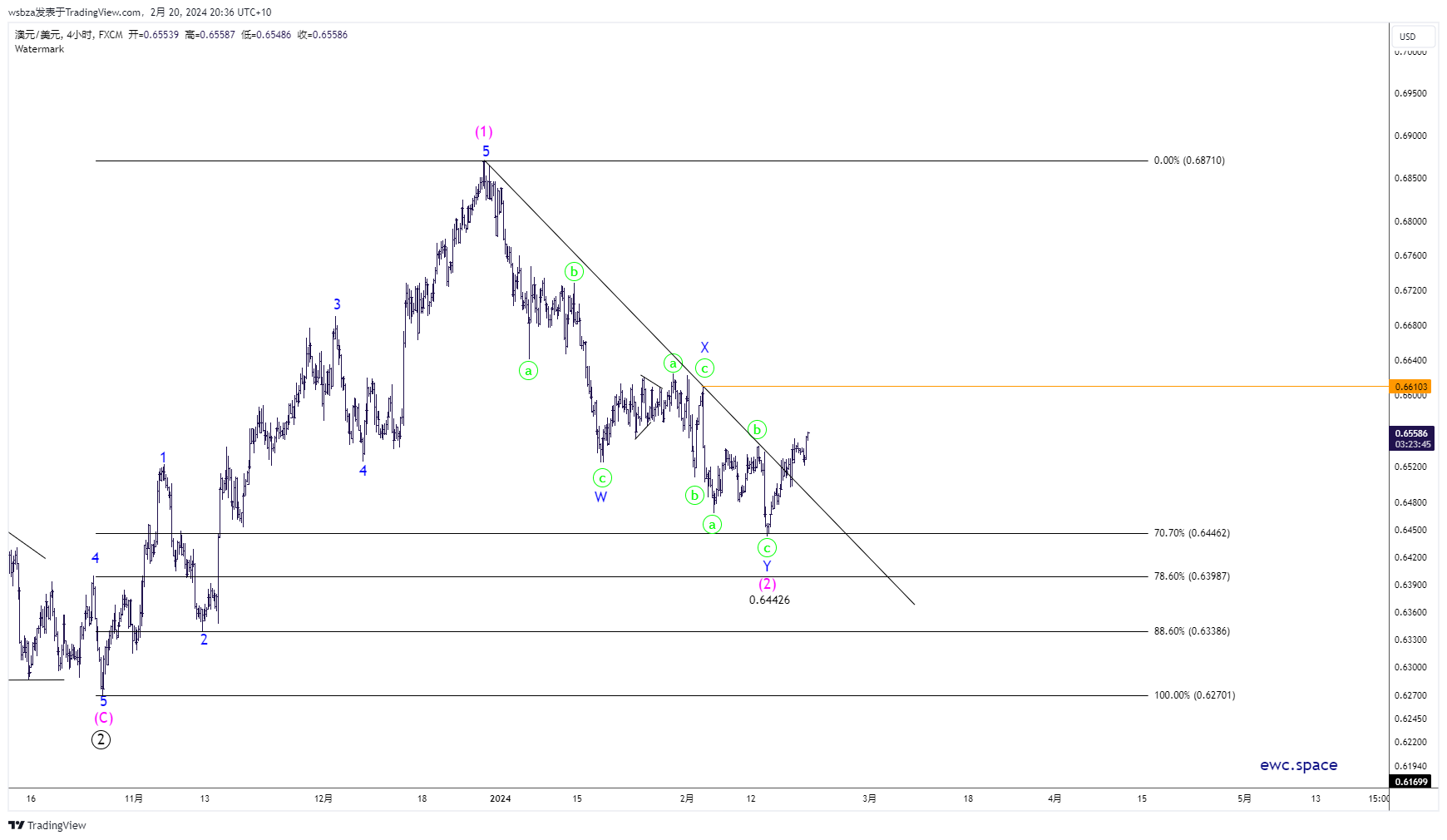This screenshot has width=1447, height=840.
Task: Click the chart symbol title 澳元/美元
Action: pos(38,35)
